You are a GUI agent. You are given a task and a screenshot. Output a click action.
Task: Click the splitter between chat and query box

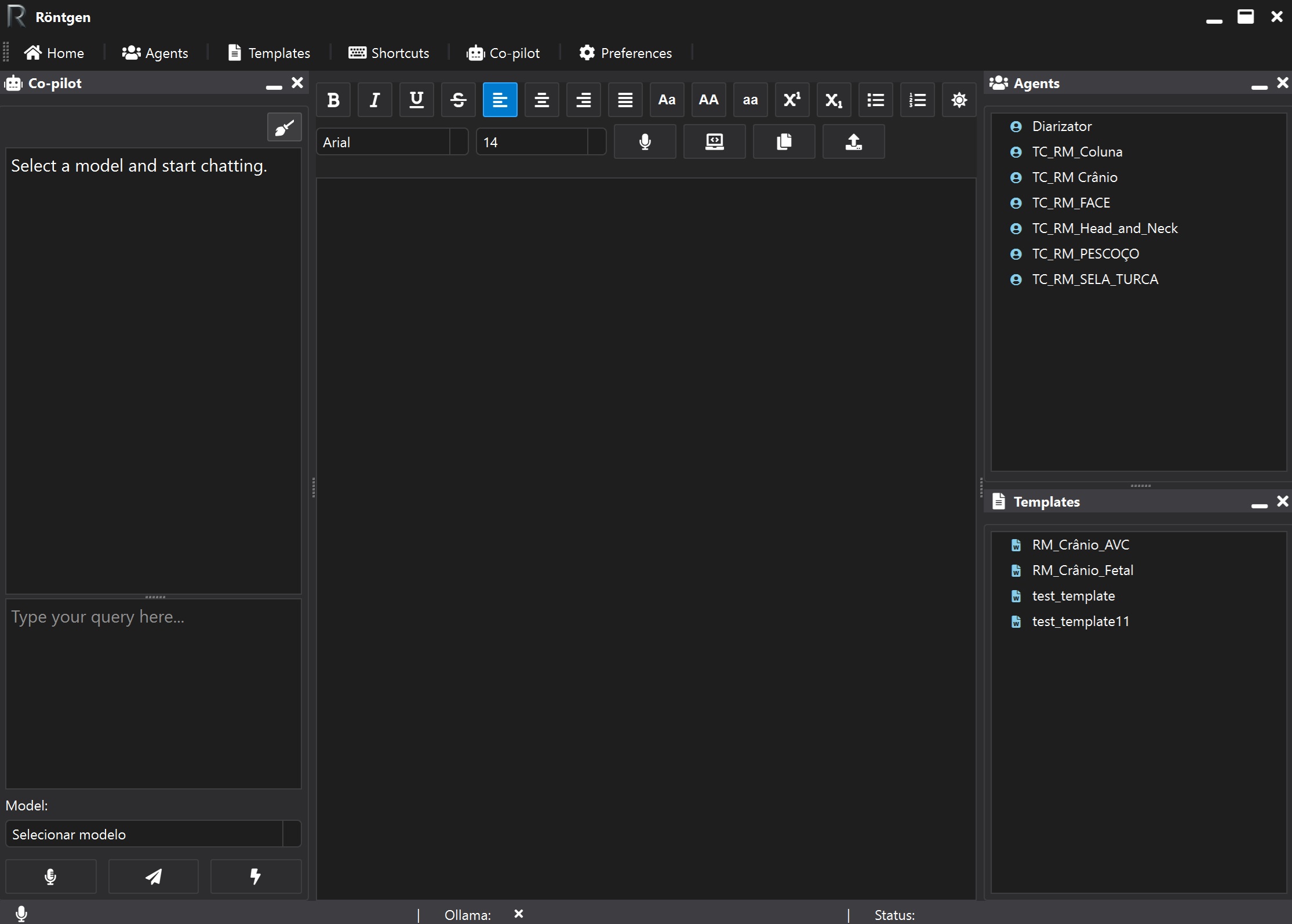coord(155,596)
